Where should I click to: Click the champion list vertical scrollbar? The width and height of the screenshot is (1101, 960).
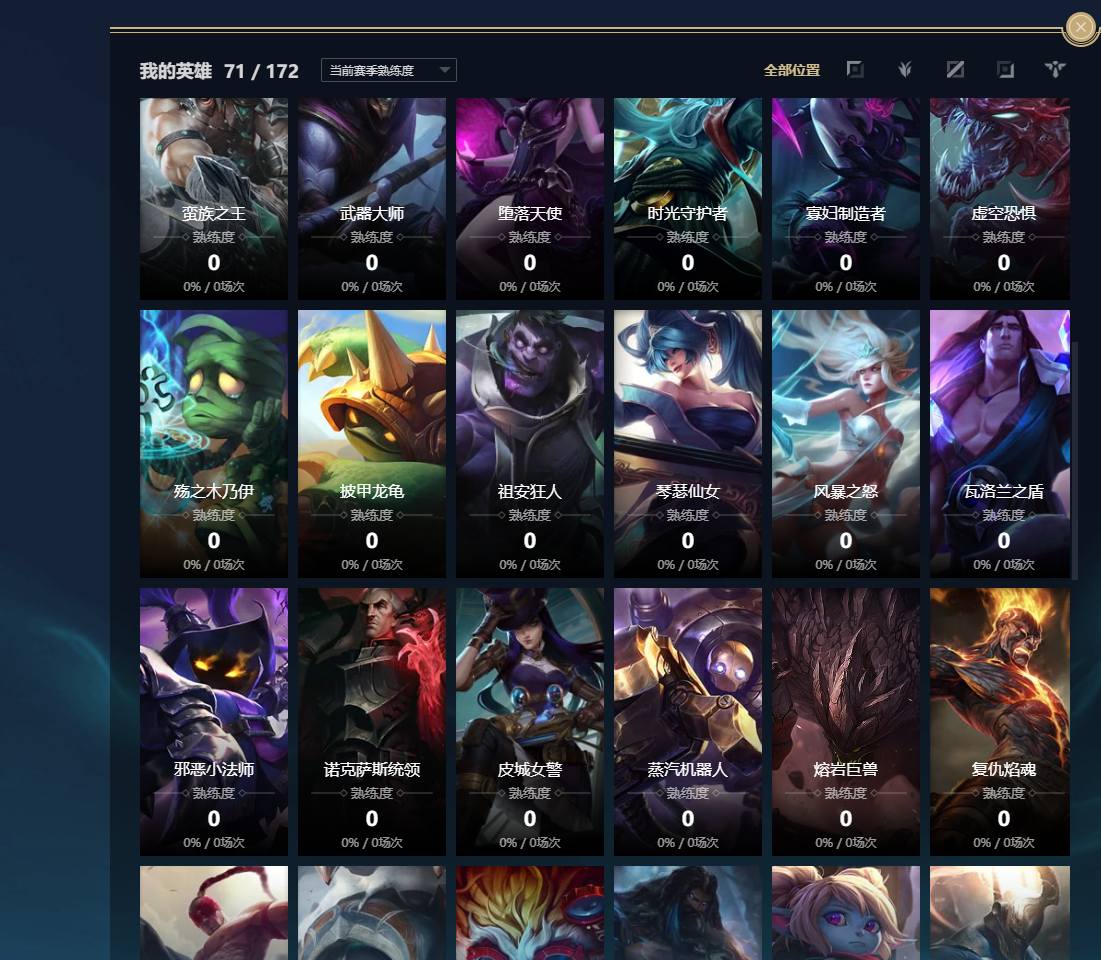point(1074,461)
